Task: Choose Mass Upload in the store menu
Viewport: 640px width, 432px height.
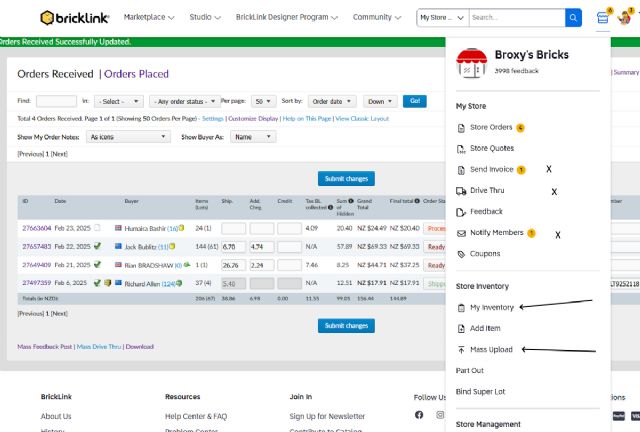Action: coord(492,349)
